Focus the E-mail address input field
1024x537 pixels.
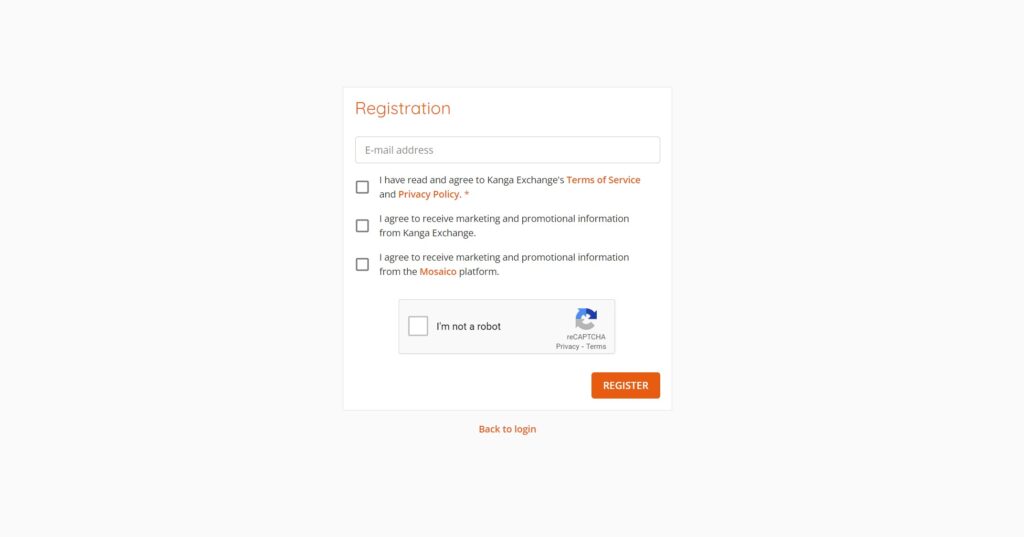click(x=507, y=150)
